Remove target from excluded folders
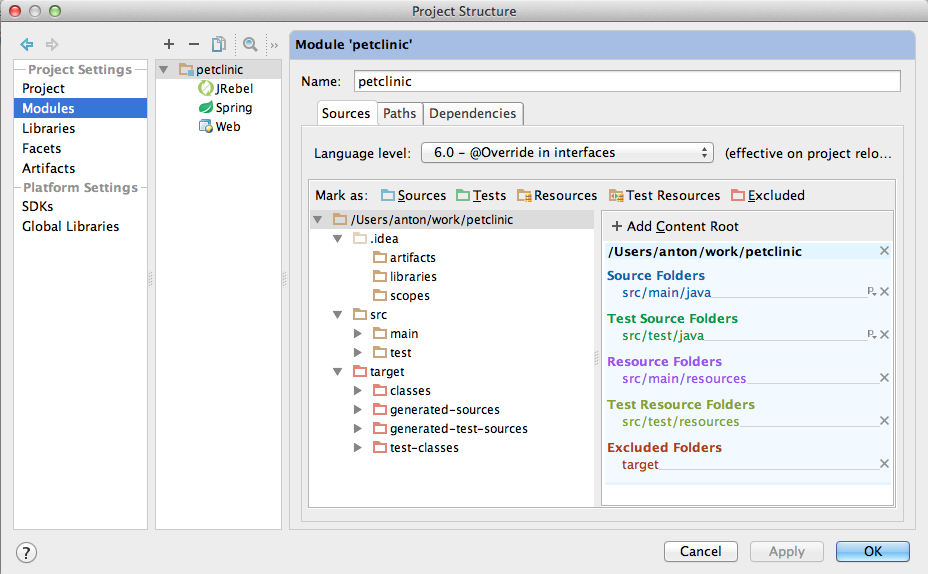This screenshot has width=928, height=574. (x=884, y=464)
